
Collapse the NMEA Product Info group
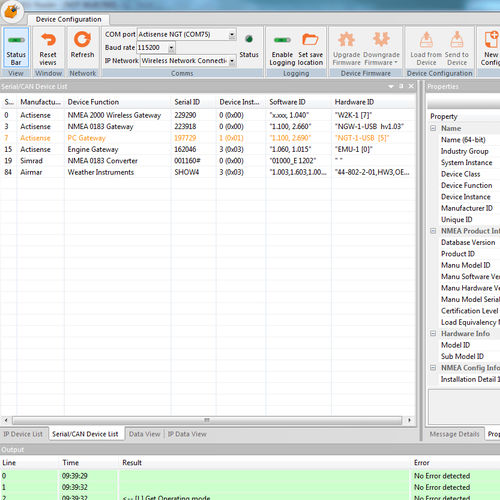click(433, 231)
